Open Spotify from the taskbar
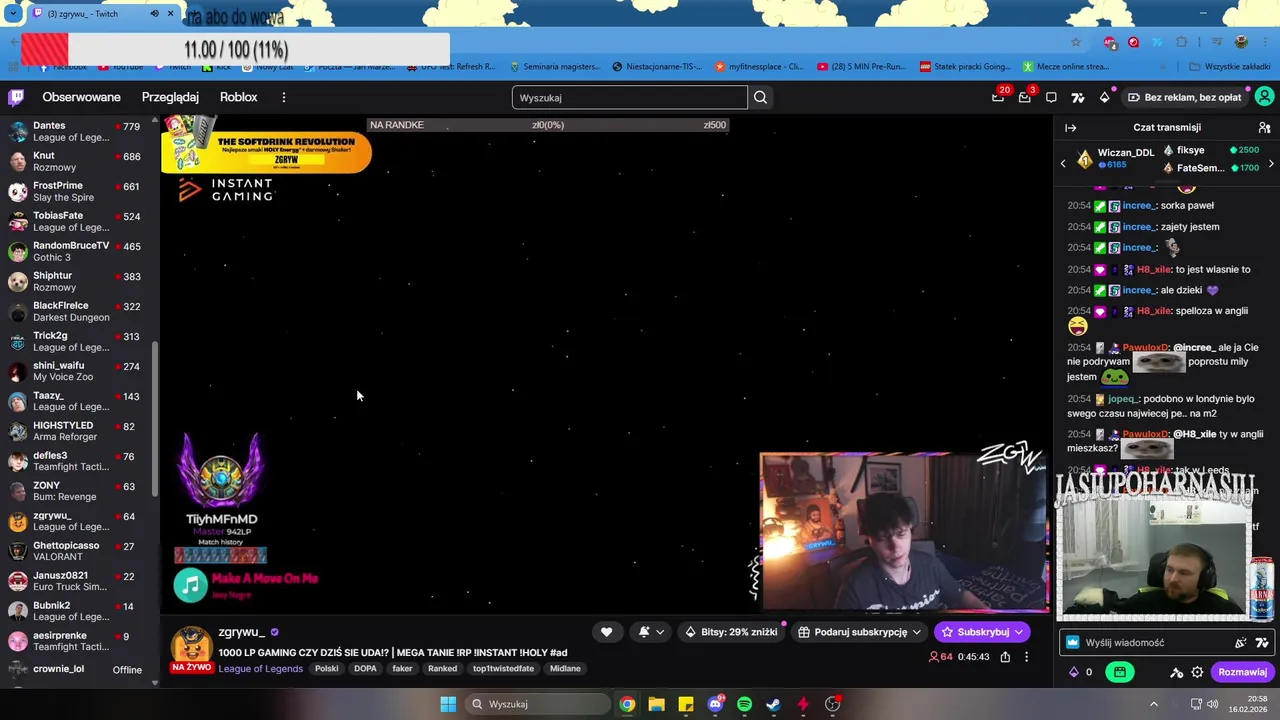 (744, 704)
